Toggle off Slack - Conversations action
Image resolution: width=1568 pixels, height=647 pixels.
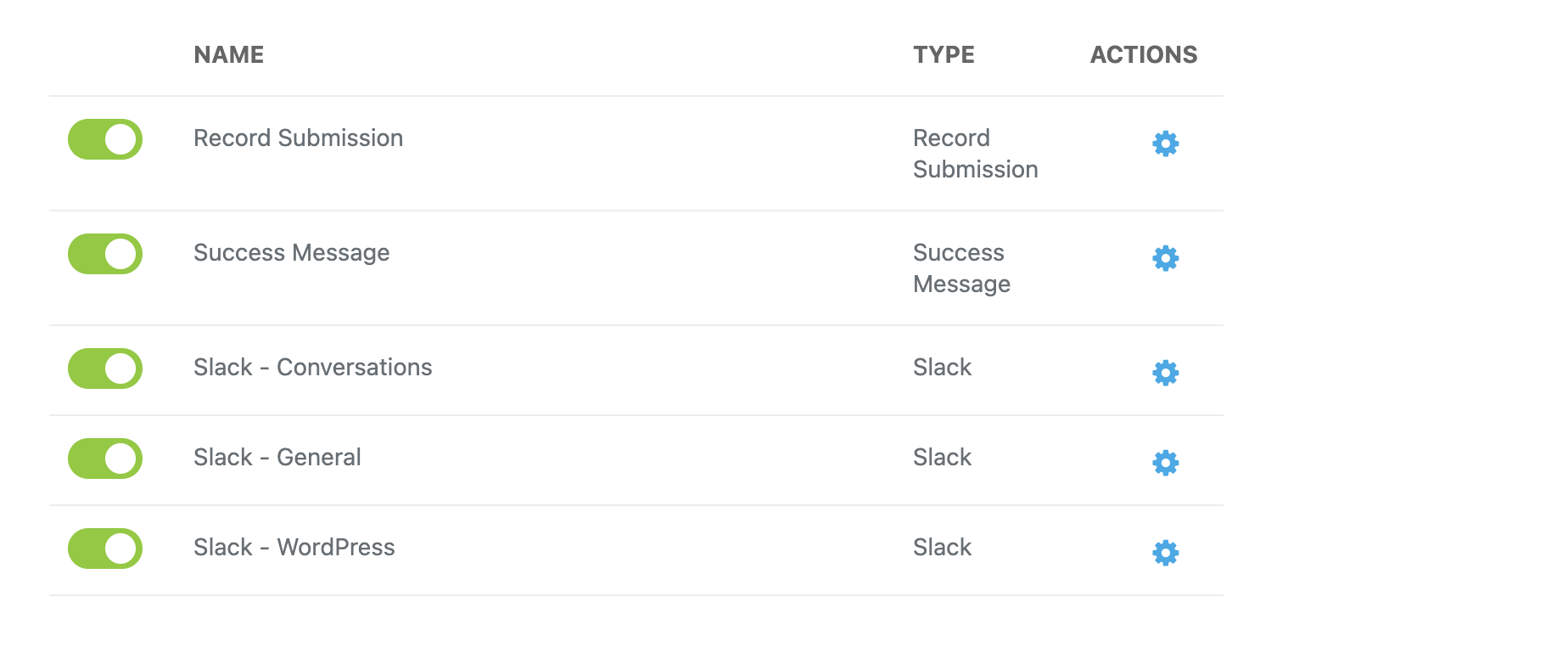[105, 369]
